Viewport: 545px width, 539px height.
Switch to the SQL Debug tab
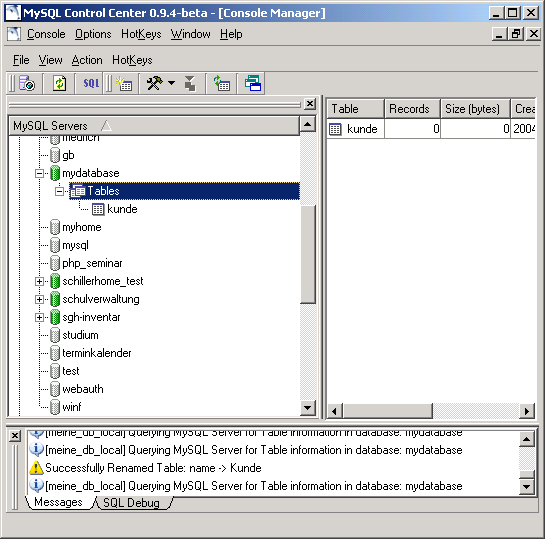coord(131,503)
